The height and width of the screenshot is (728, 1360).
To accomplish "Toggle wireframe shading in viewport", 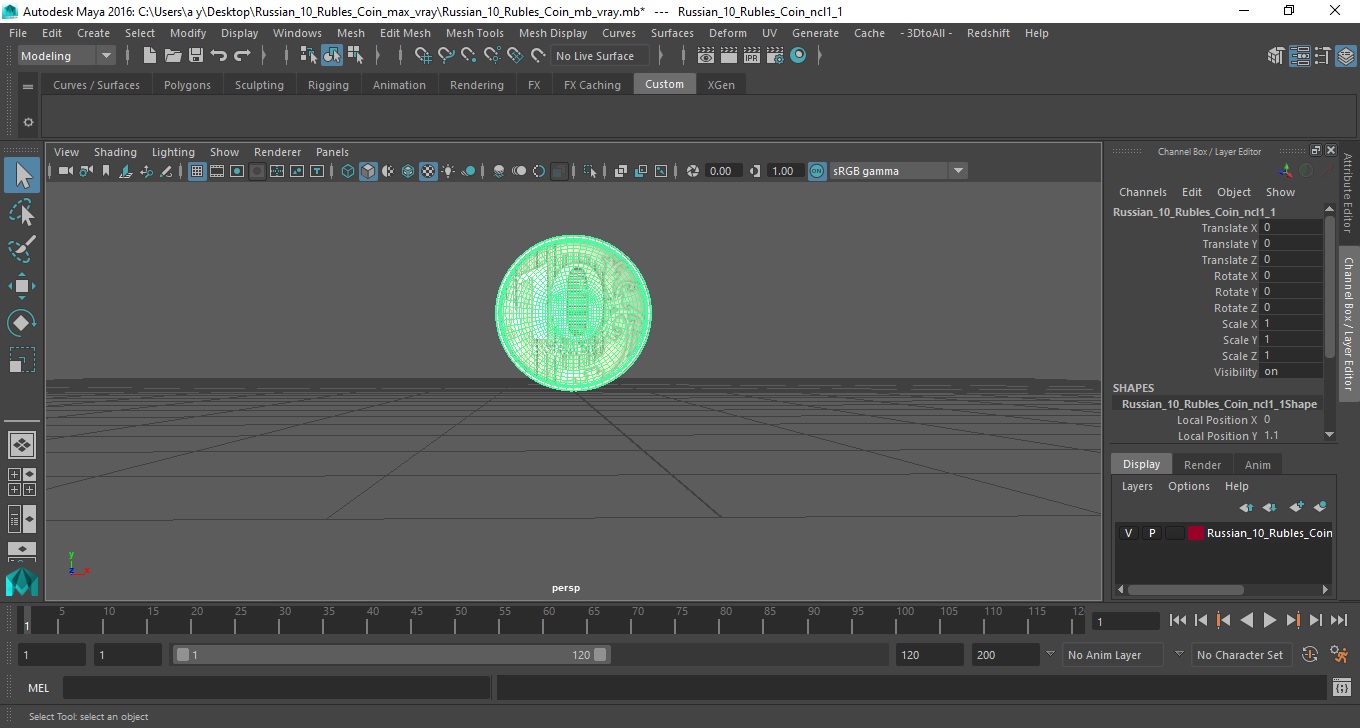I will (348, 171).
